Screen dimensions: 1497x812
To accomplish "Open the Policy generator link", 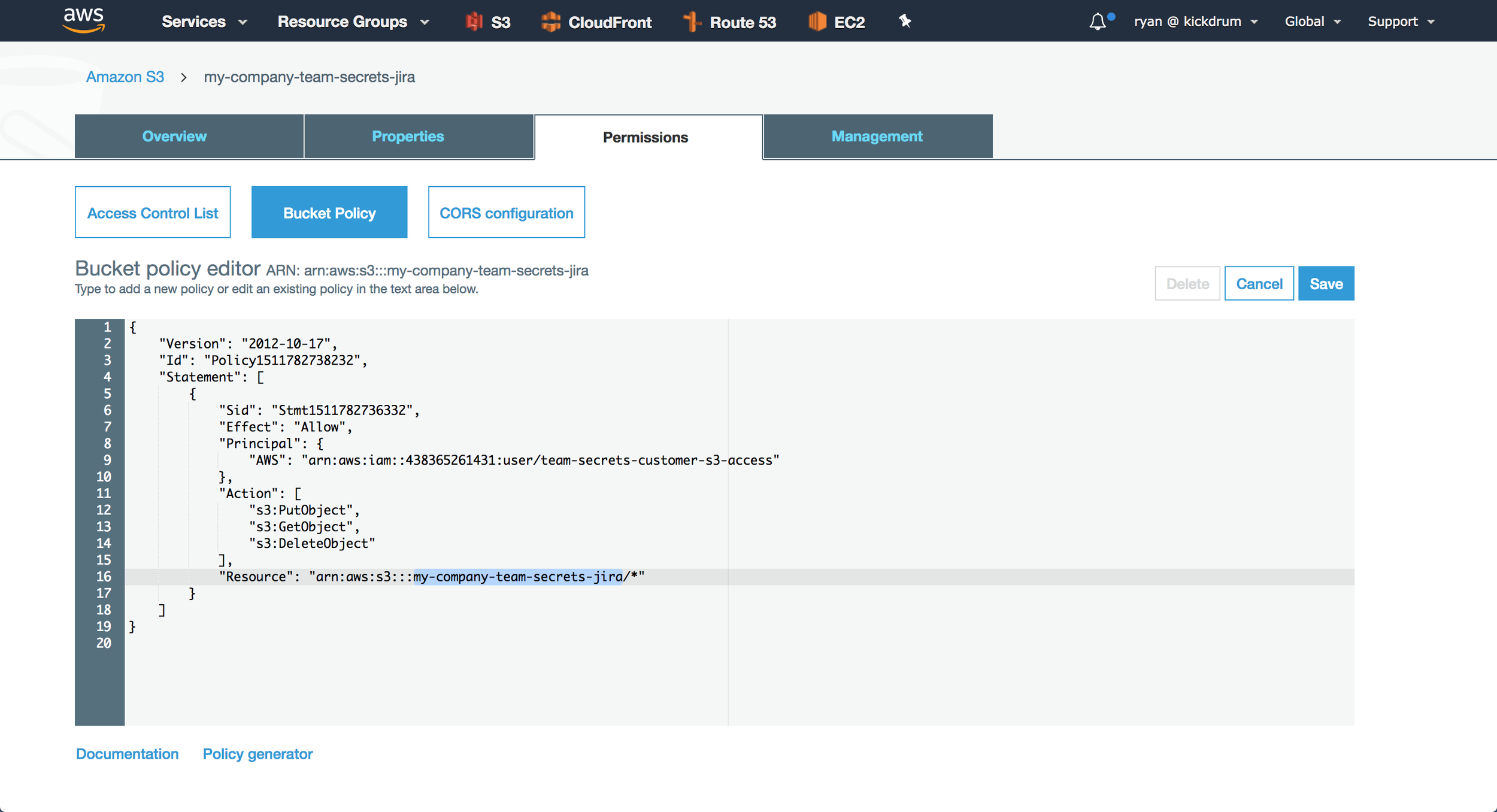I will click(257, 754).
